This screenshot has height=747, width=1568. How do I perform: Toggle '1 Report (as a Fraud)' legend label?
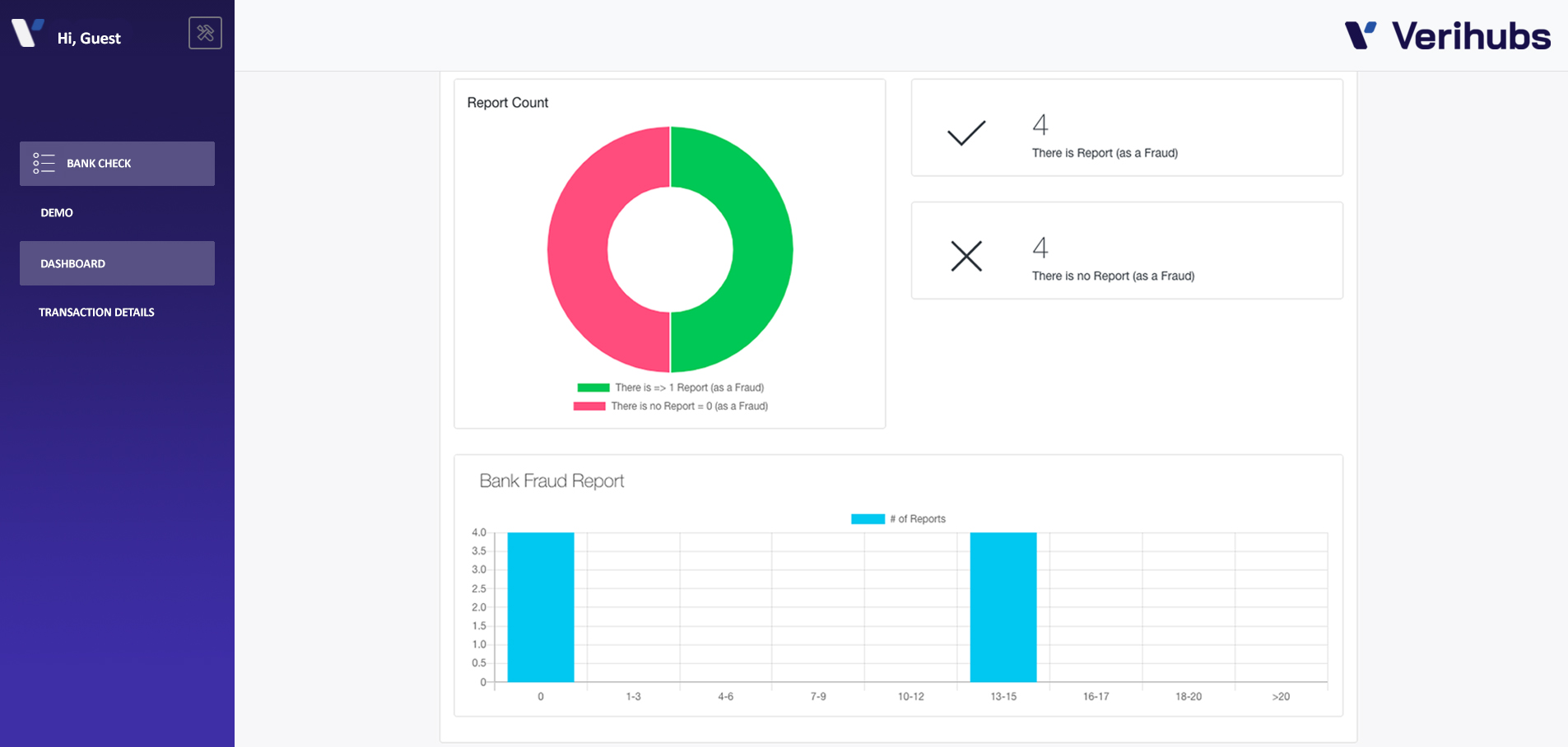pyautogui.click(x=690, y=387)
